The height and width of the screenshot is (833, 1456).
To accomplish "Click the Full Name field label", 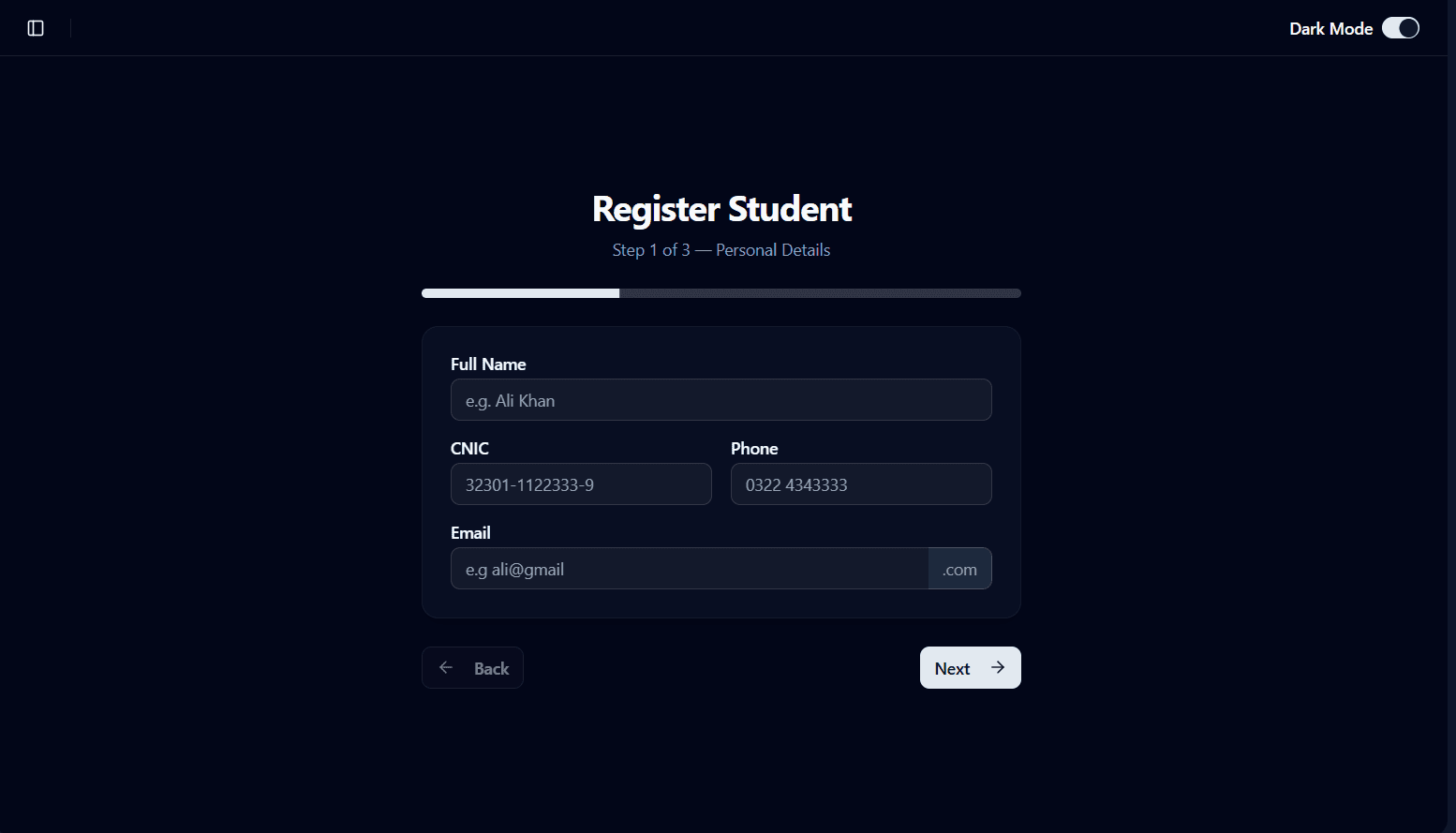I will [488, 364].
